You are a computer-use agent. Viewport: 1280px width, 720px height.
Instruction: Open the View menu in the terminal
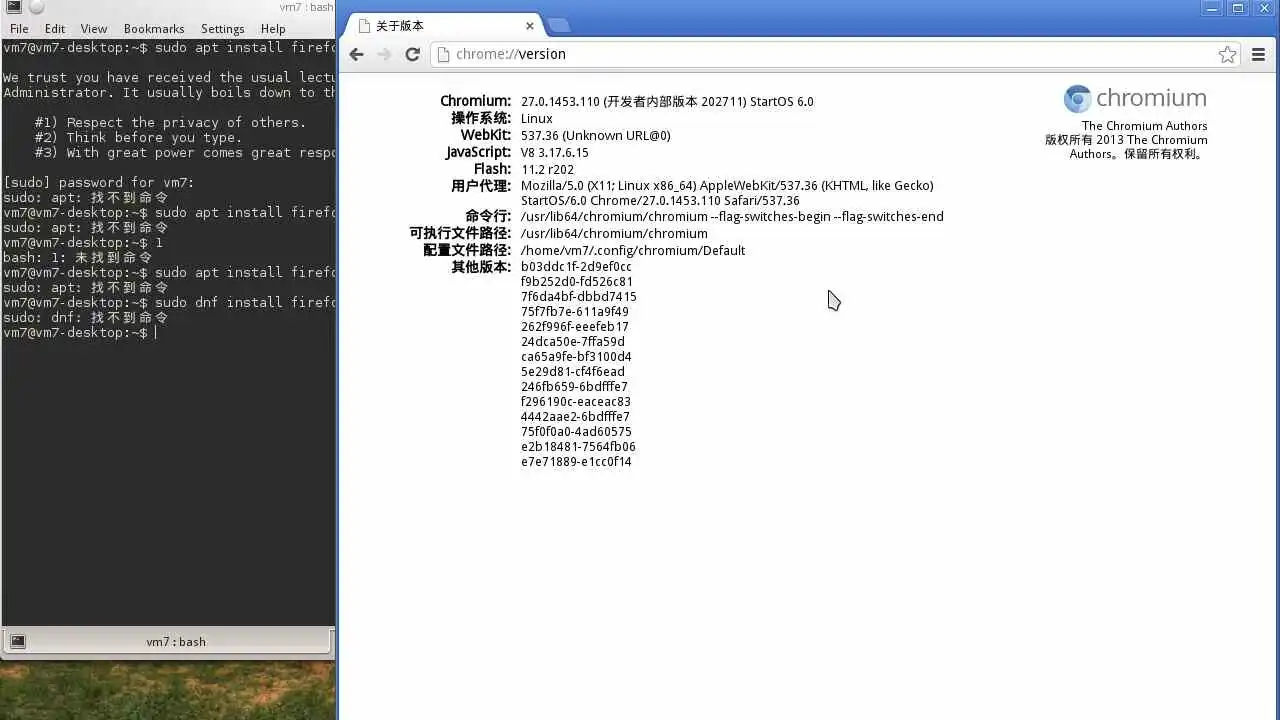[x=94, y=29]
